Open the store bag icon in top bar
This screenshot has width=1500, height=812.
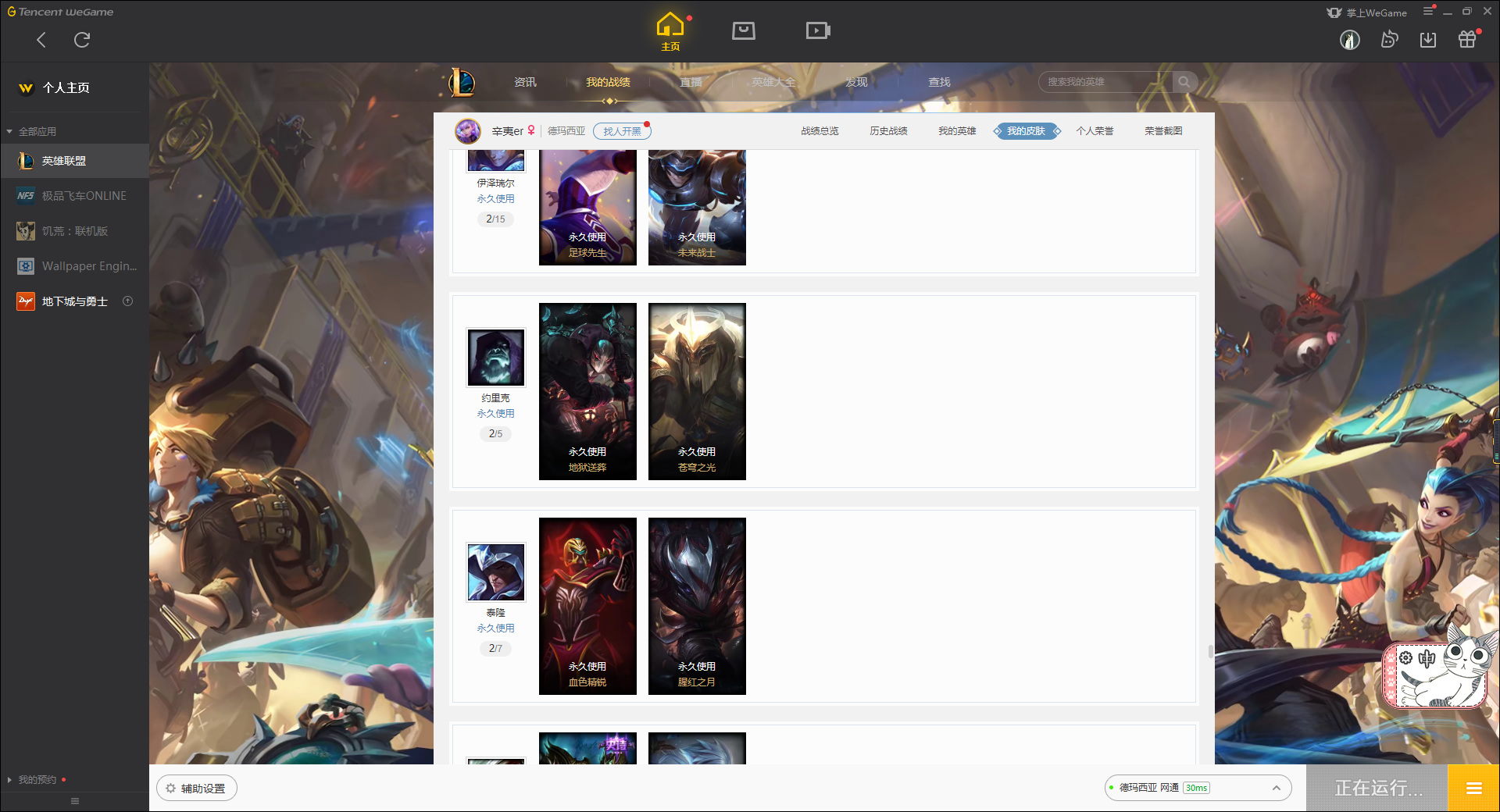pos(743,30)
